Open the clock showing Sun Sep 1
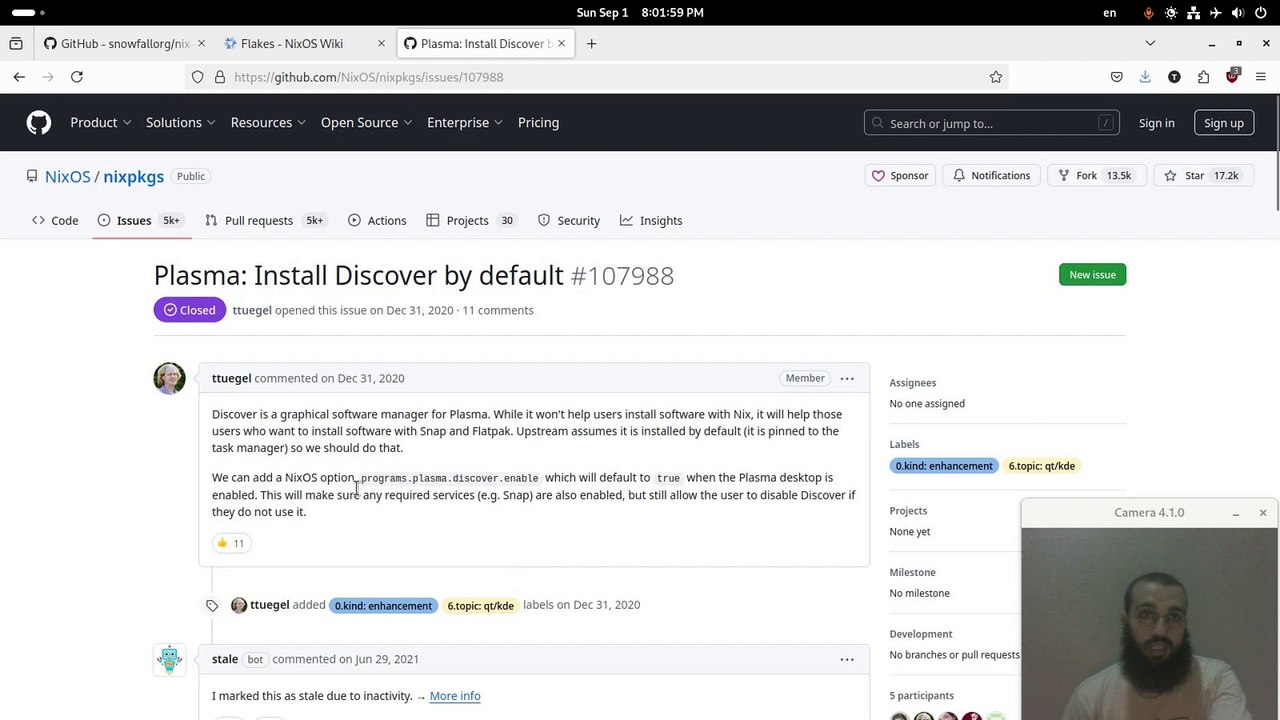 point(640,13)
